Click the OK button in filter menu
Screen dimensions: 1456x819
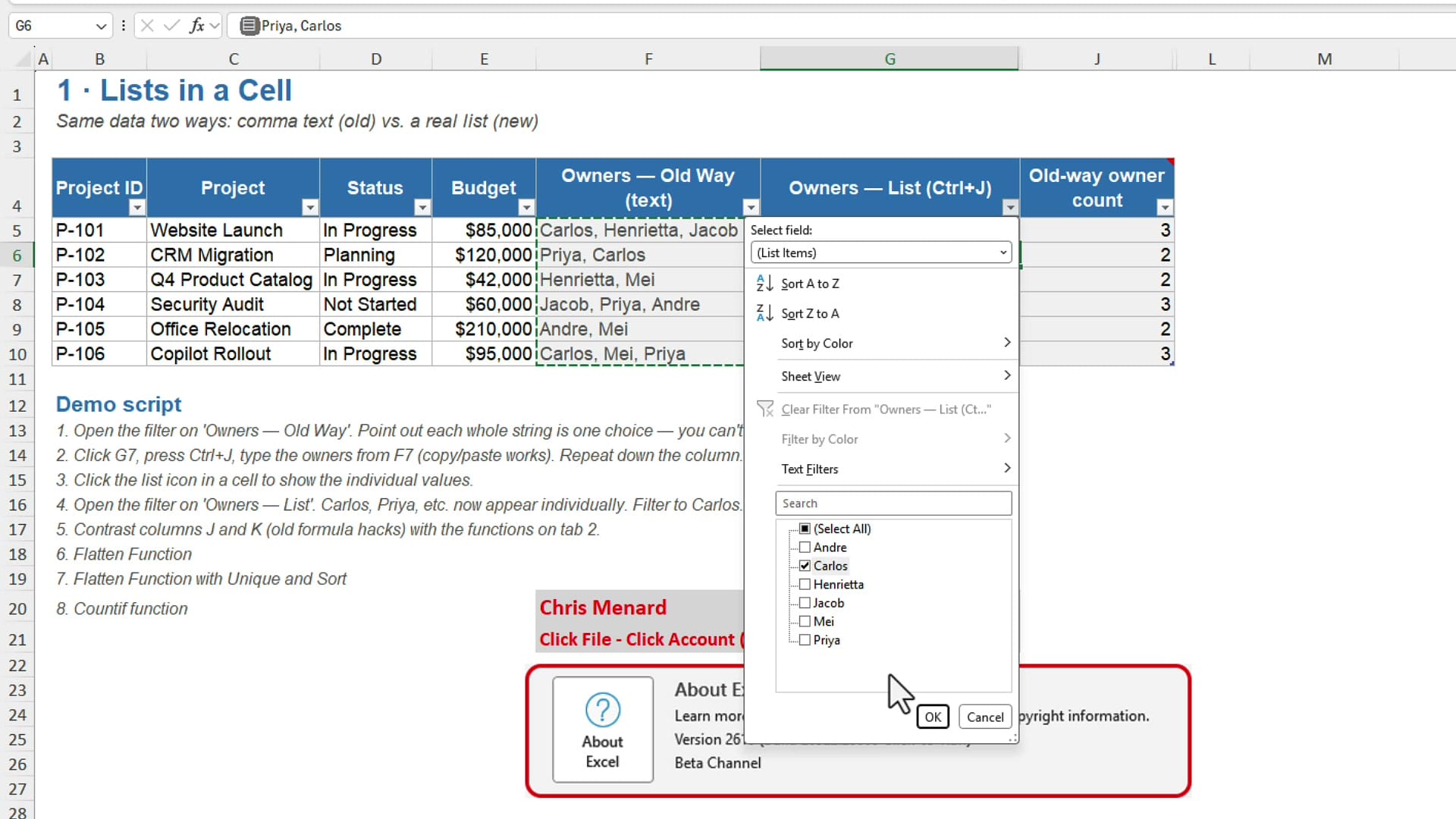coord(933,717)
